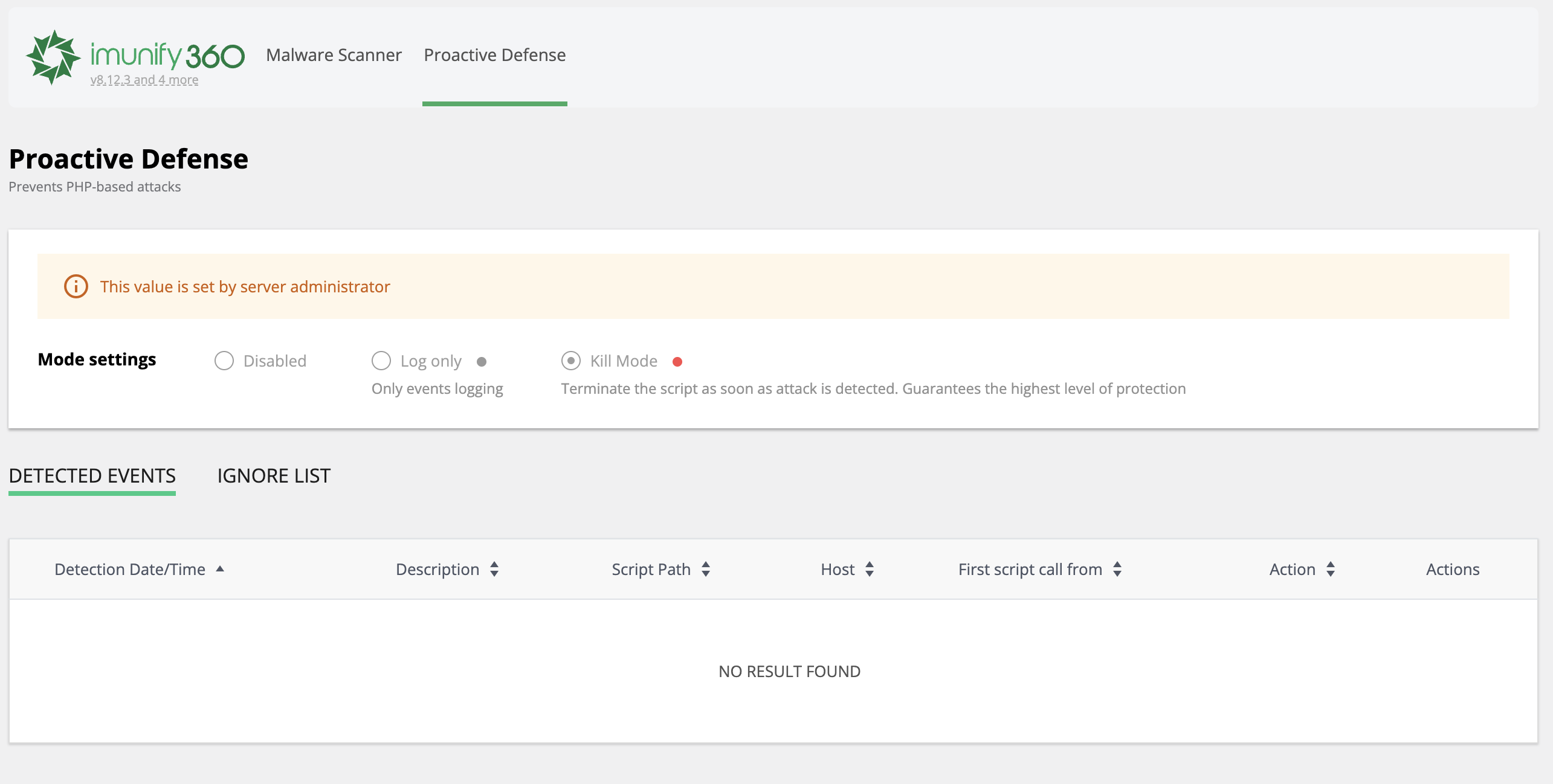Select the Log only radio button

381,361
